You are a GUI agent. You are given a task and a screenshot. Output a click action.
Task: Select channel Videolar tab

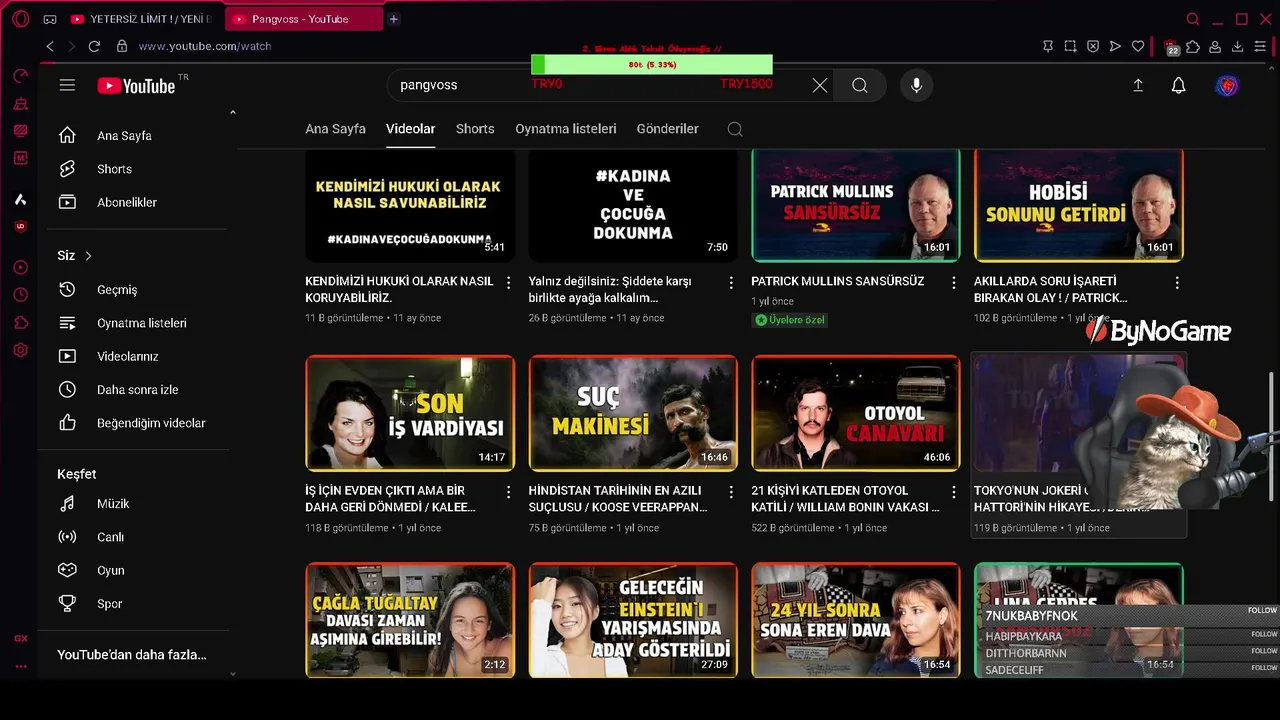411,129
